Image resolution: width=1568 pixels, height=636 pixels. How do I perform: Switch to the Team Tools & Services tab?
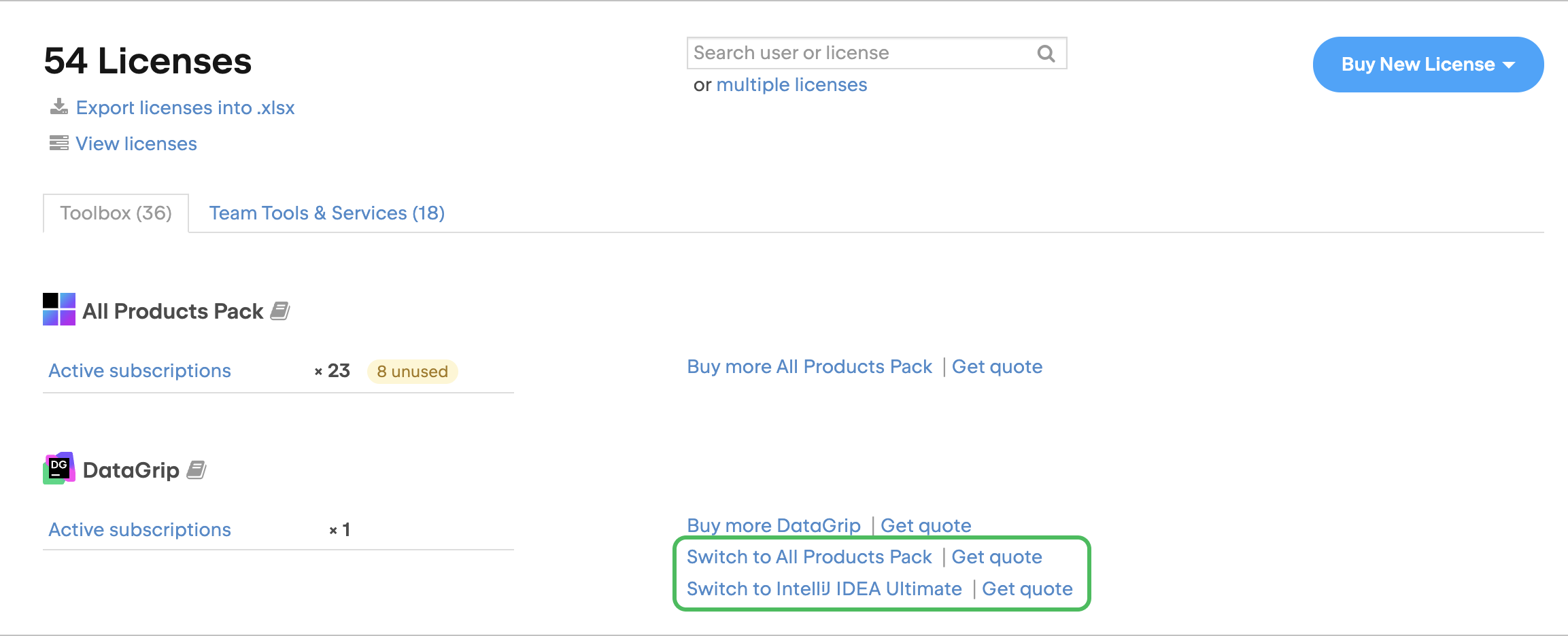326,213
